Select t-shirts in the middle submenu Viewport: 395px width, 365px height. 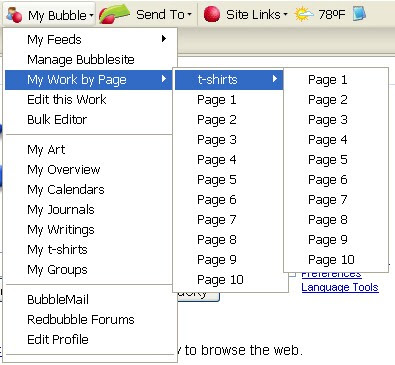click(x=229, y=80)
